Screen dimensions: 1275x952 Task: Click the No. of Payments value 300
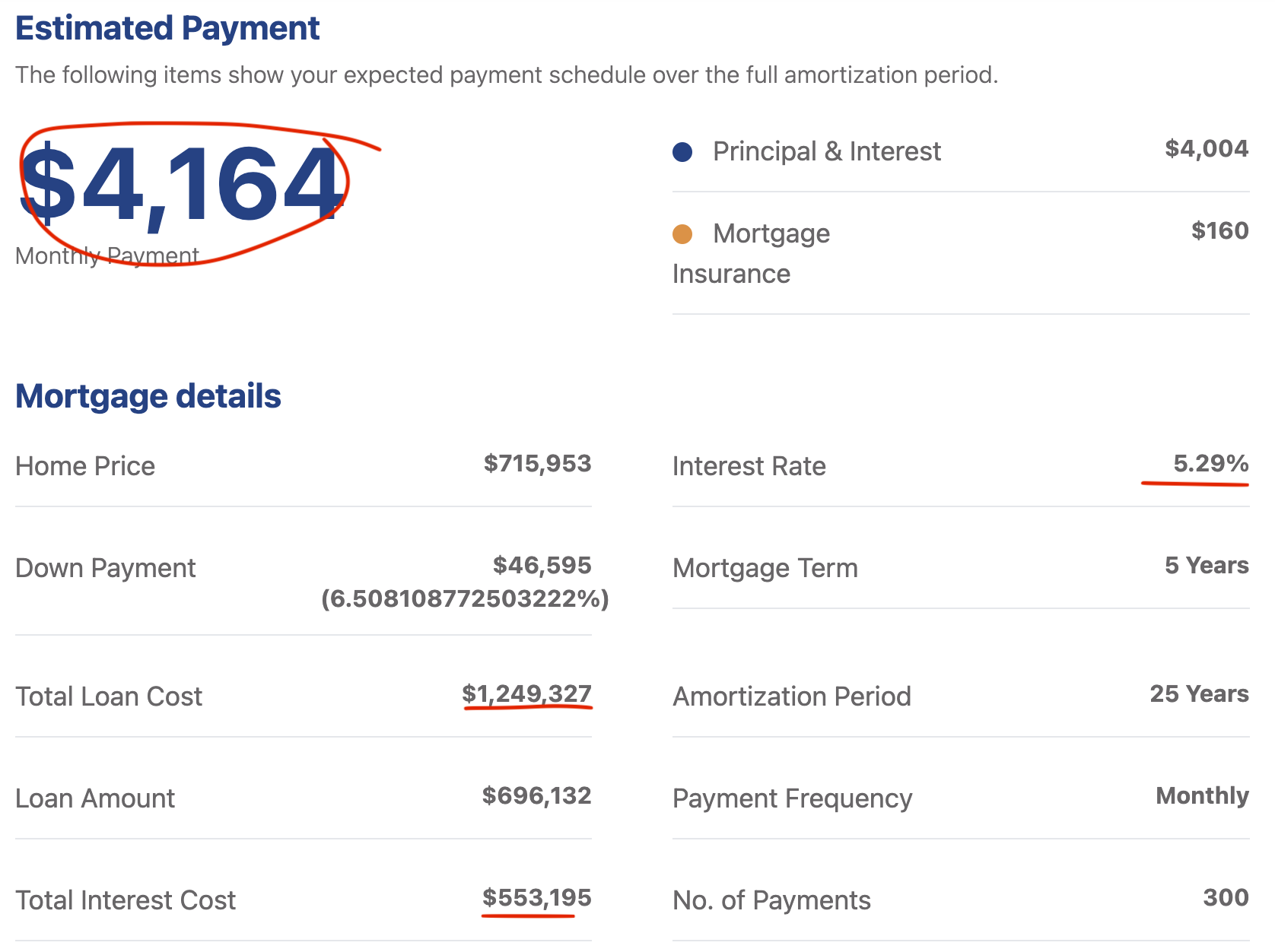pos(1226,898)
